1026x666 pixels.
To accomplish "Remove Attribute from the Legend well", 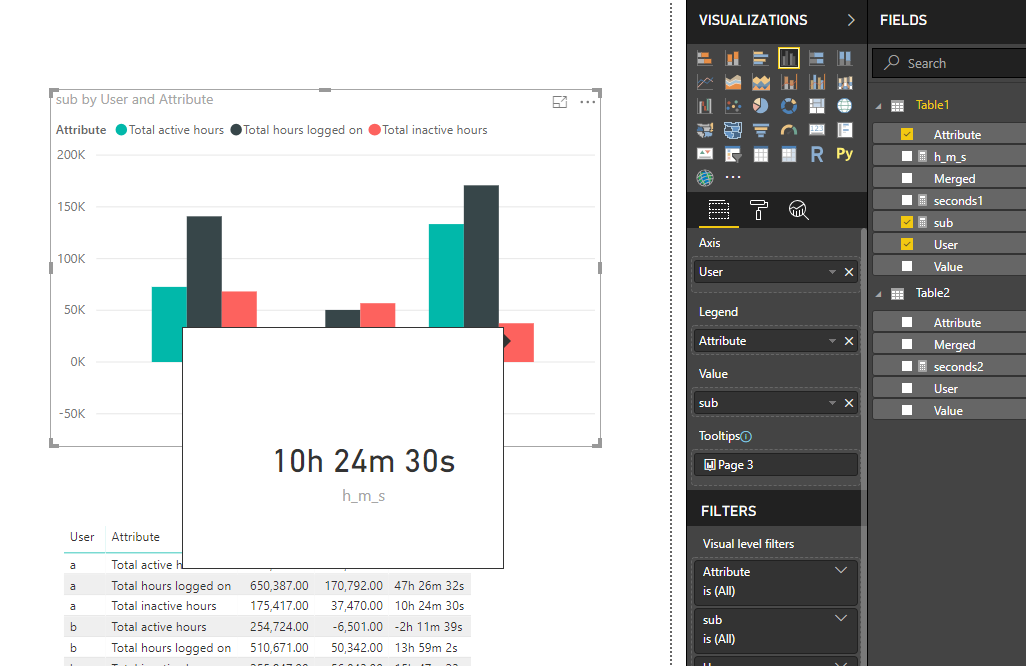I will 849,341.
